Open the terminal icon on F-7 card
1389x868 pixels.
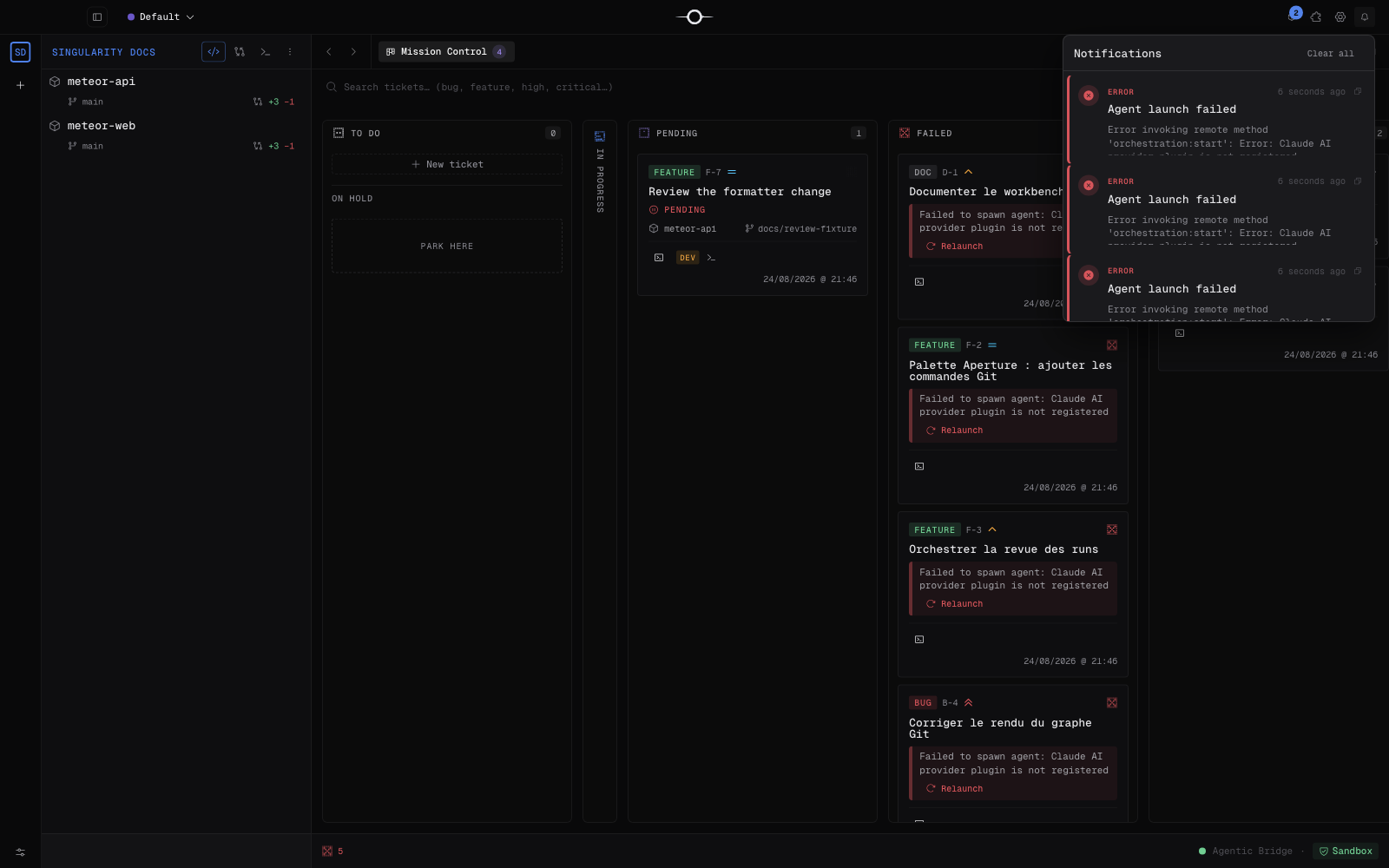pos(711,258)
